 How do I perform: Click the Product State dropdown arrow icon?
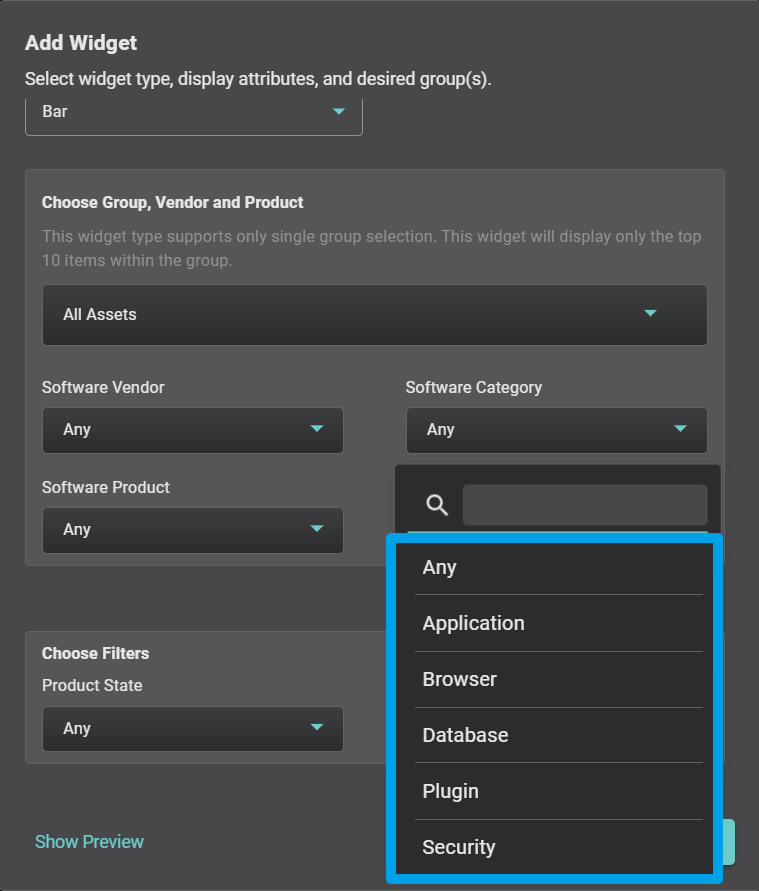(x=317, y=728)
